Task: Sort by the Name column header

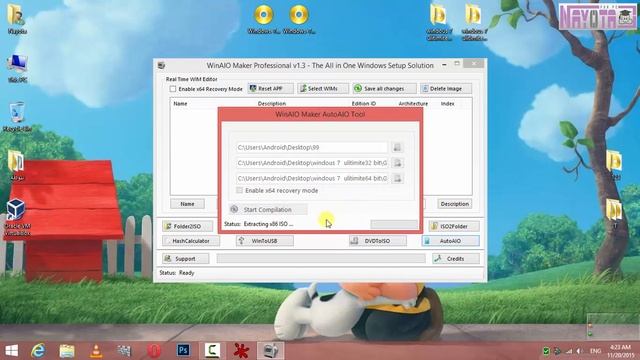Action: (180, 104)
